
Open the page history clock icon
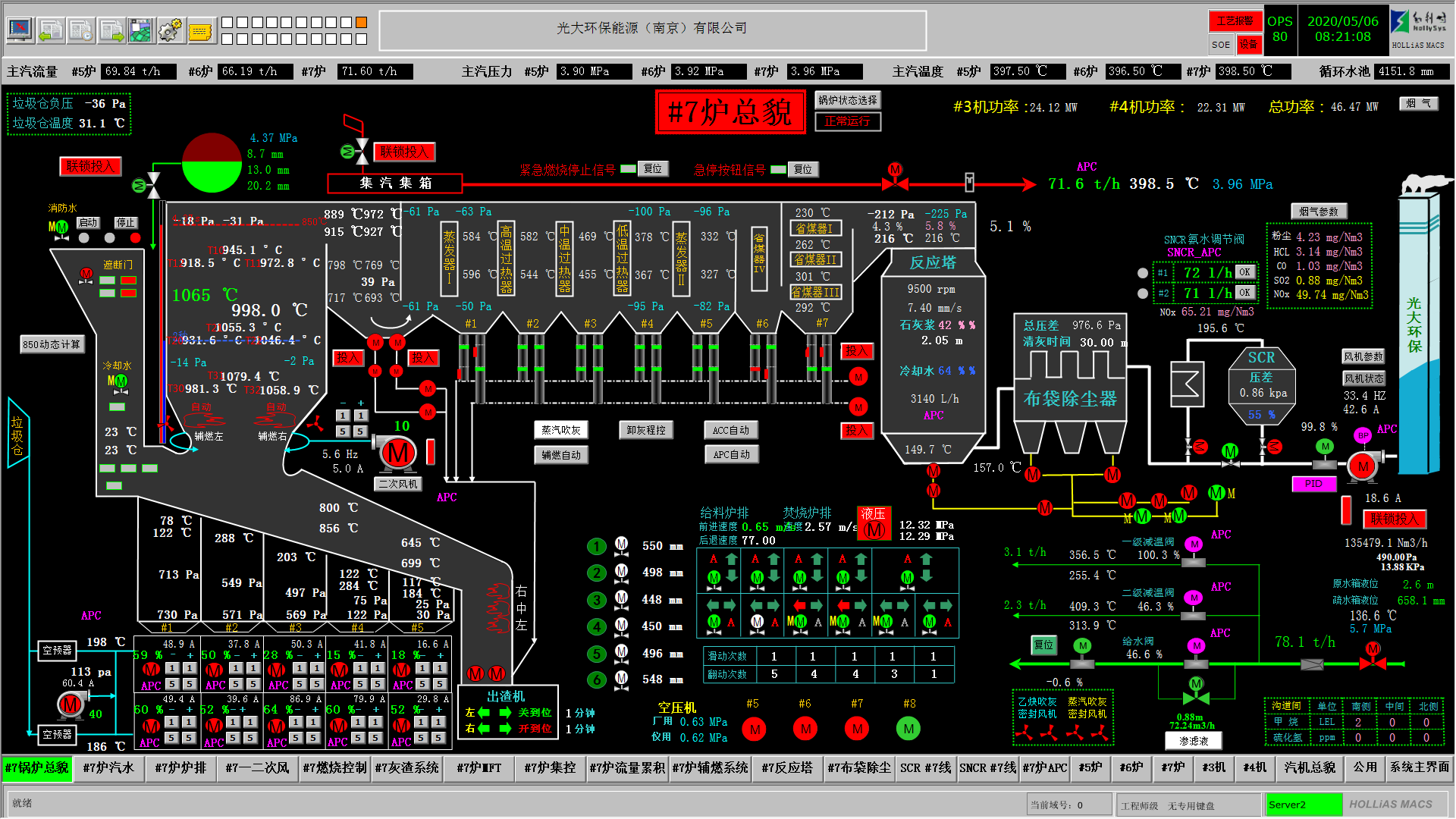(x=81, y=30)
